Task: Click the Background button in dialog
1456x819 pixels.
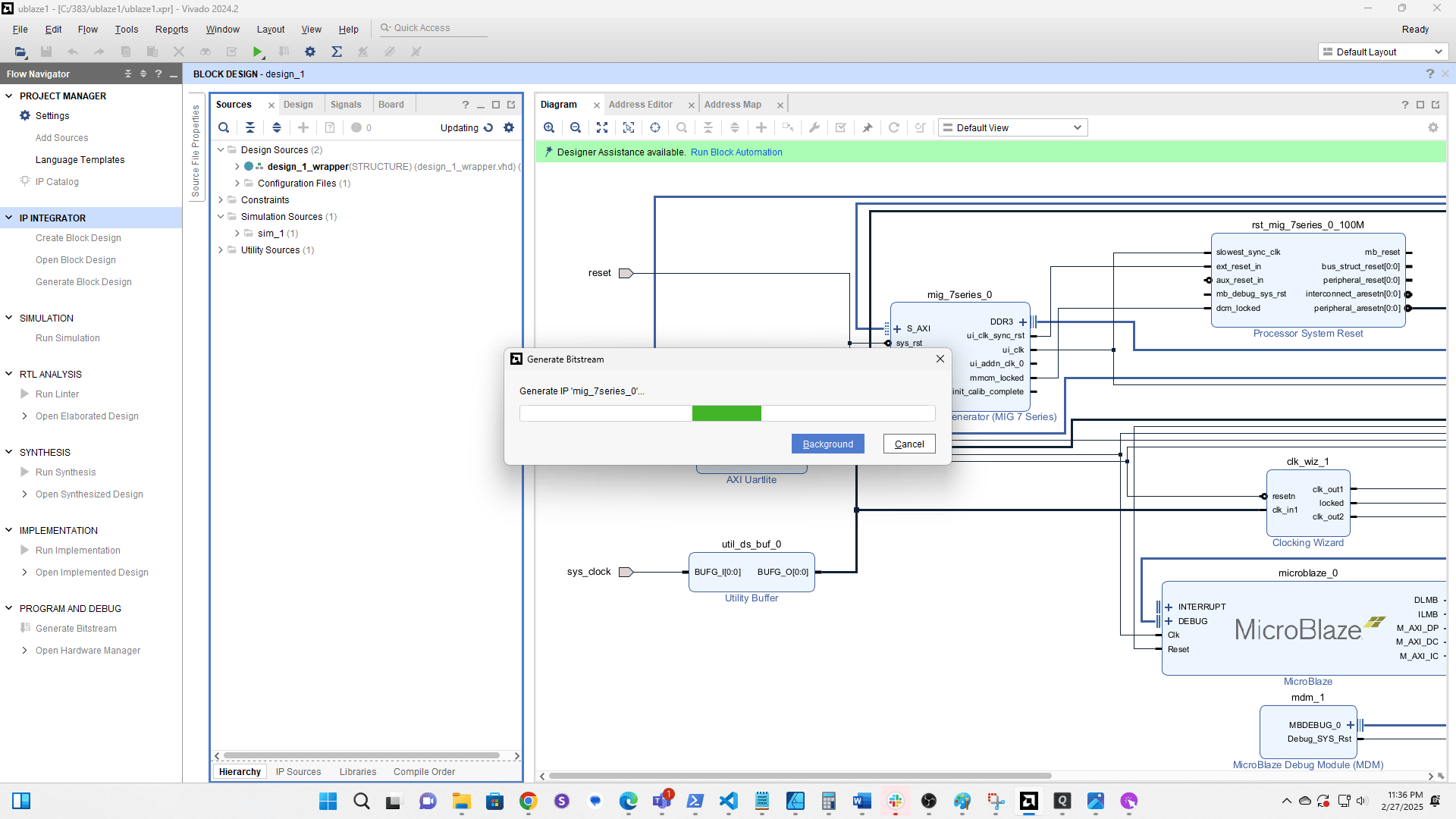Action: [827, 444]
